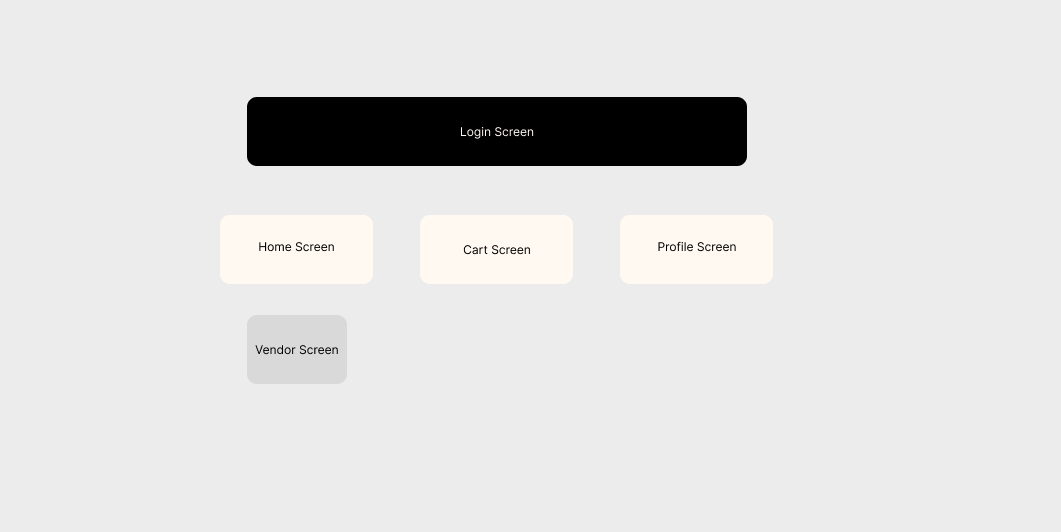The height and width of the screenshot is (532, 1061).
Task: Click the Login Screen text label
Action: [497, 132]
